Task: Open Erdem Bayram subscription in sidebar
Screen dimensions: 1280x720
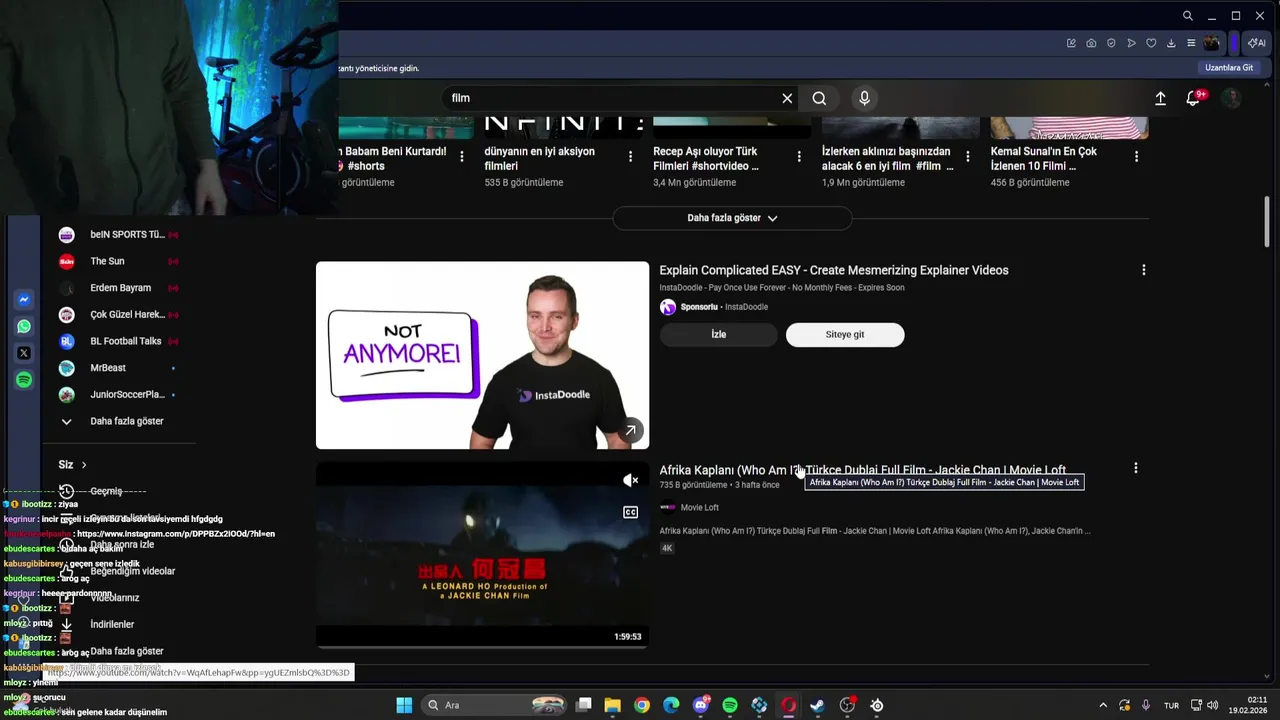Action: point(118,288)
